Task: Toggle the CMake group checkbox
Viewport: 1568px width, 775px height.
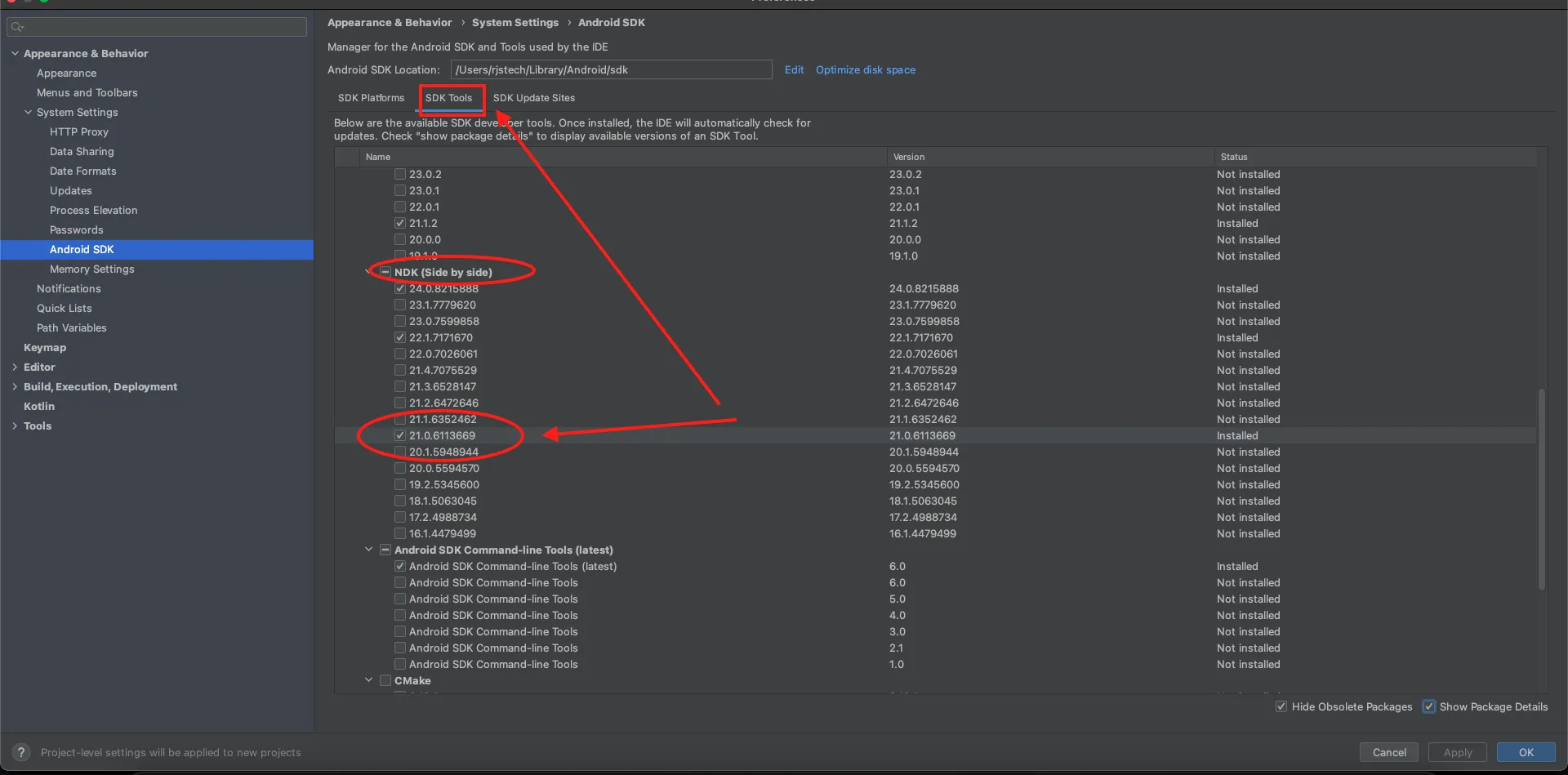Action: click(385, 680)
